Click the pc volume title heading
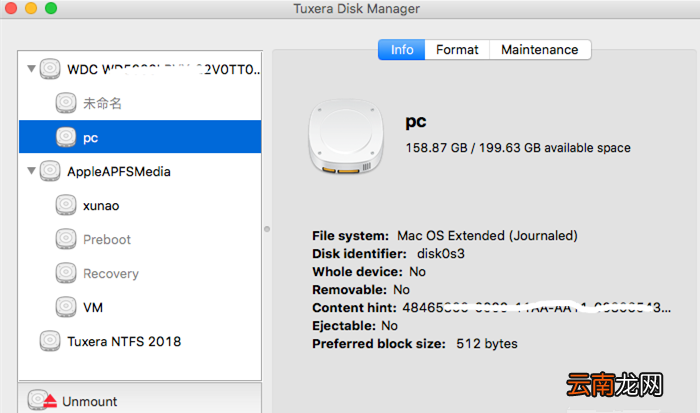700x413 pixels. click(416, 121)
